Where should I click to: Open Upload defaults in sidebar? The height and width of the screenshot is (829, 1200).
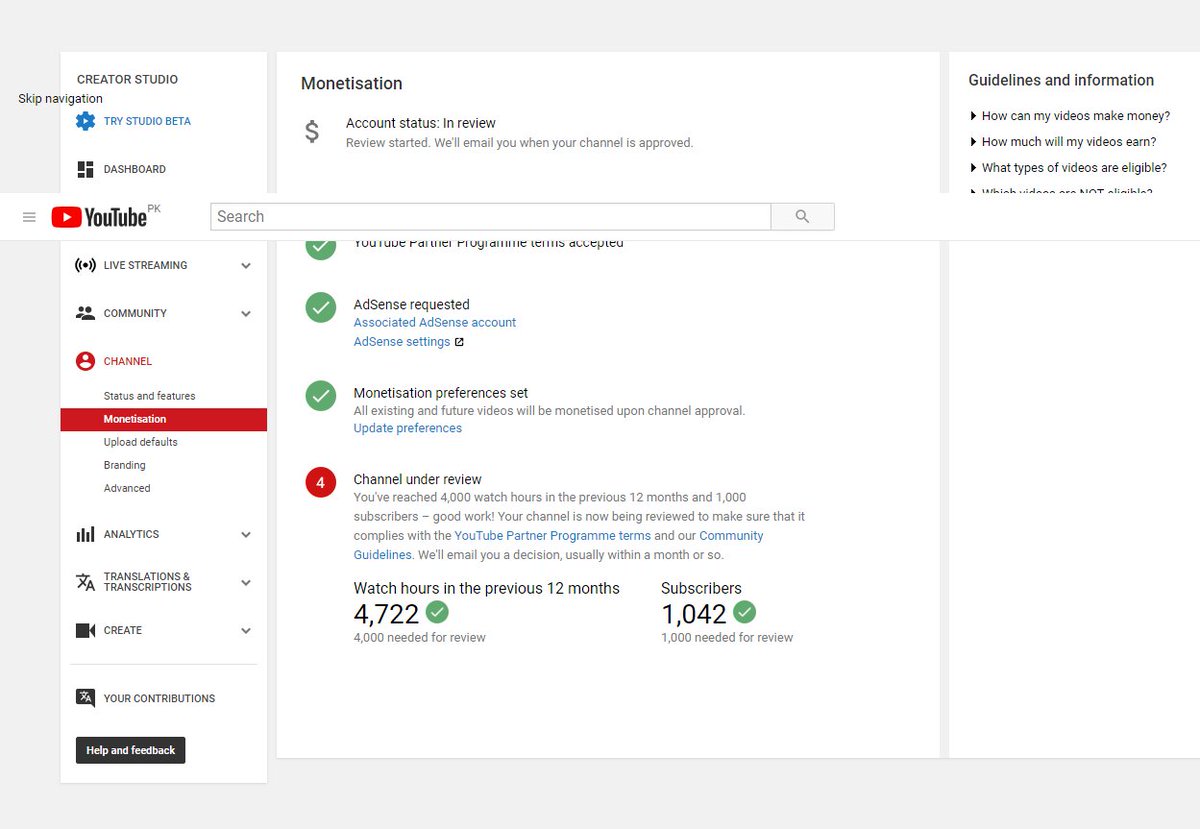pyautogui.click(x=141, y=442)
